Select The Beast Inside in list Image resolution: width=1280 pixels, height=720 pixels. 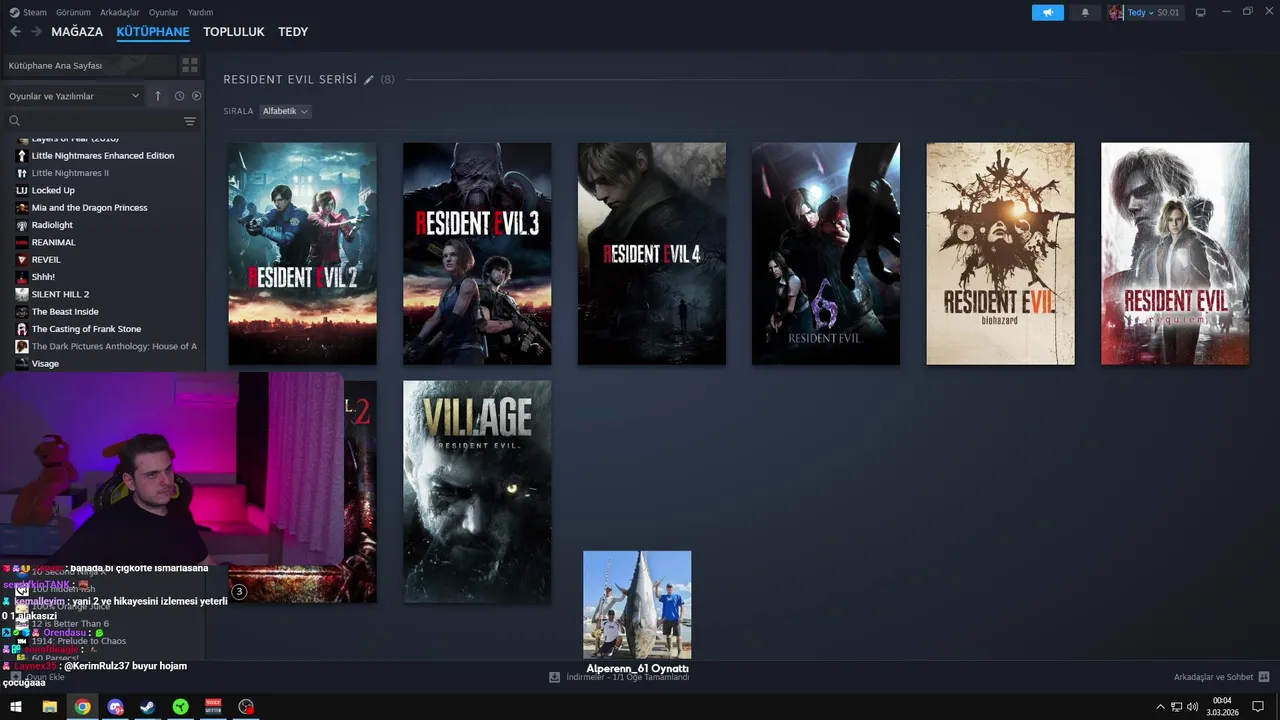coord(65,312)
